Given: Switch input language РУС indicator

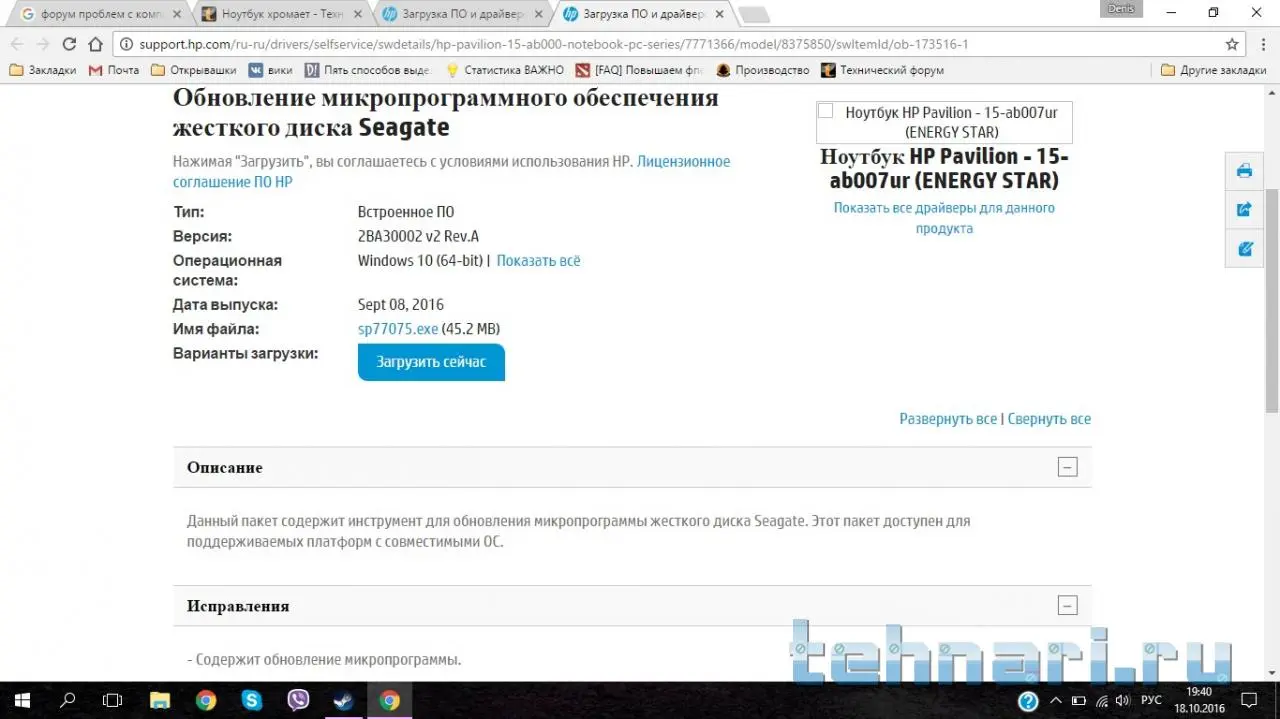Looking at the screenshot, I should click(x=1151, y=701).
